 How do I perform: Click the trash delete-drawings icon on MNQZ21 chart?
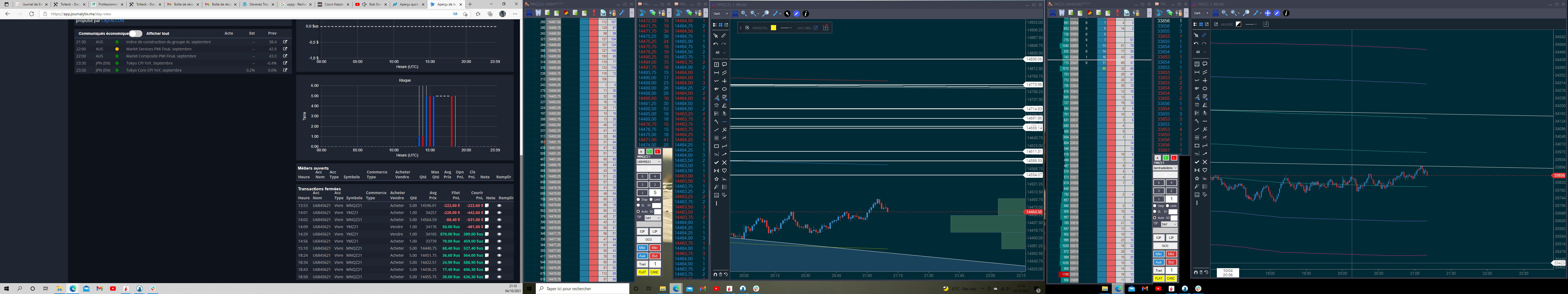coord(721,274)
